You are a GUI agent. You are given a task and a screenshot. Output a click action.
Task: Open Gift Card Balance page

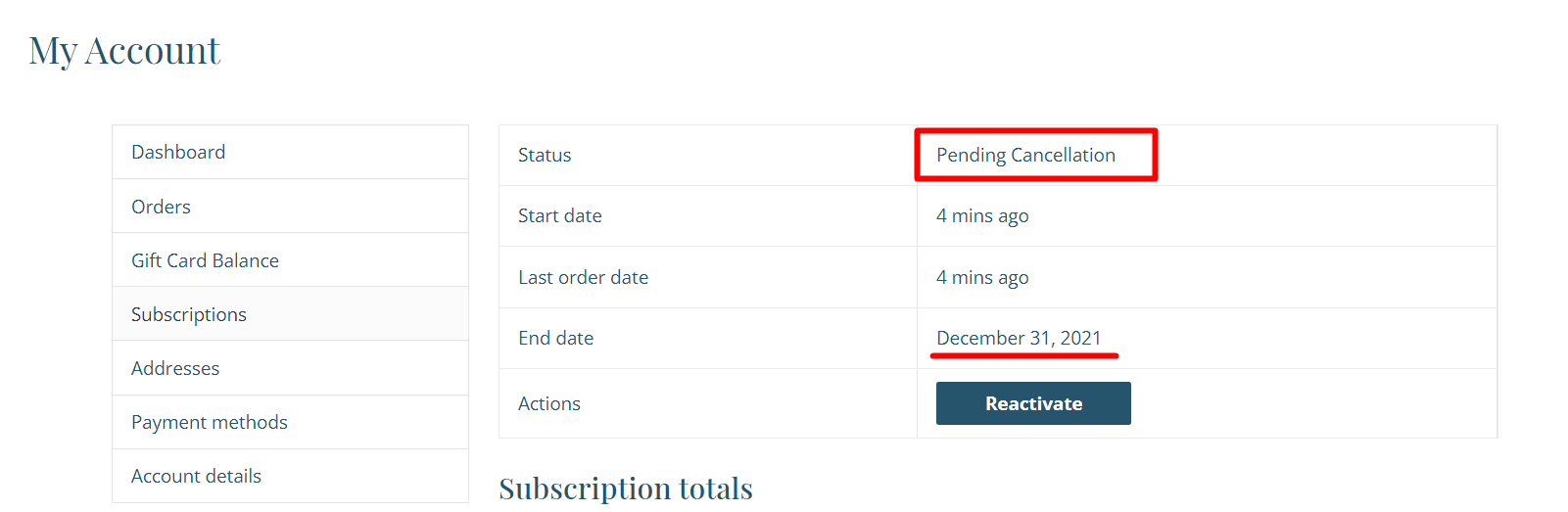pyautogui.click(x=205, y=260)
